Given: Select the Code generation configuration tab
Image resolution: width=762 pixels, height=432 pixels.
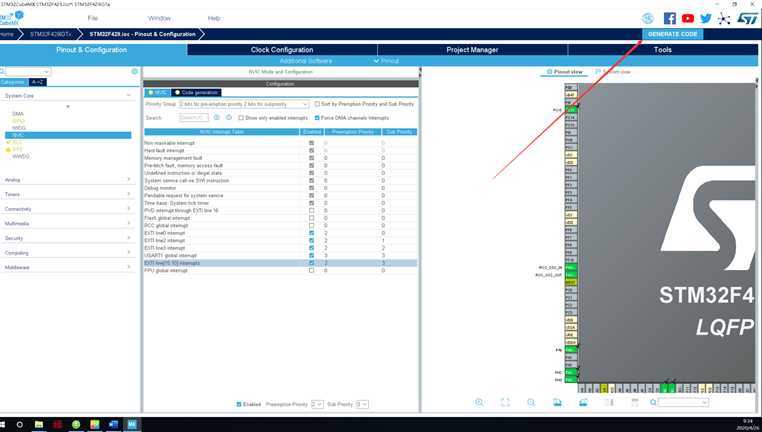Looking at the screenshot, I should [x=196, y=92].
